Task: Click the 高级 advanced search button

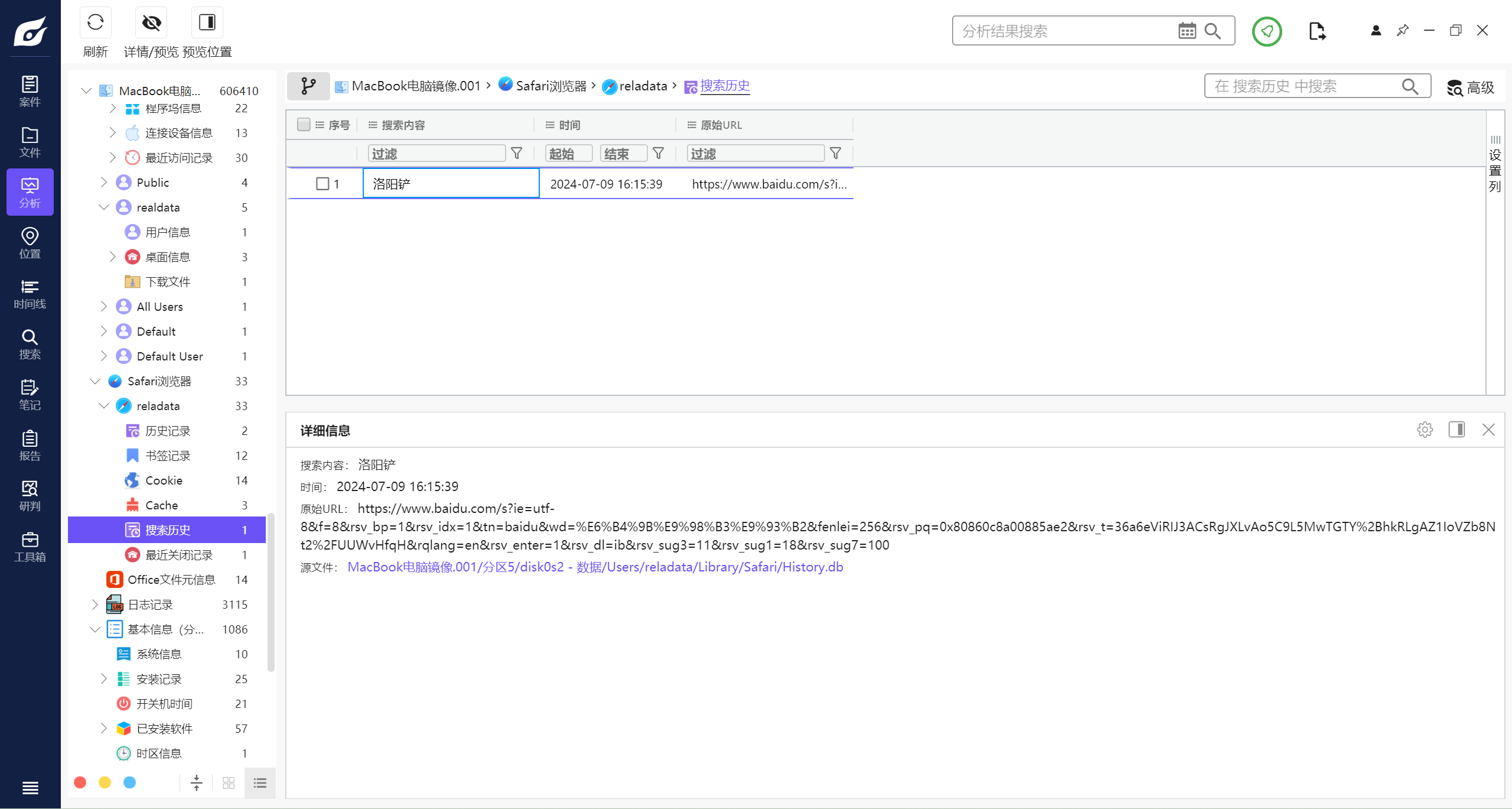Action: [x=1470, y=87]
